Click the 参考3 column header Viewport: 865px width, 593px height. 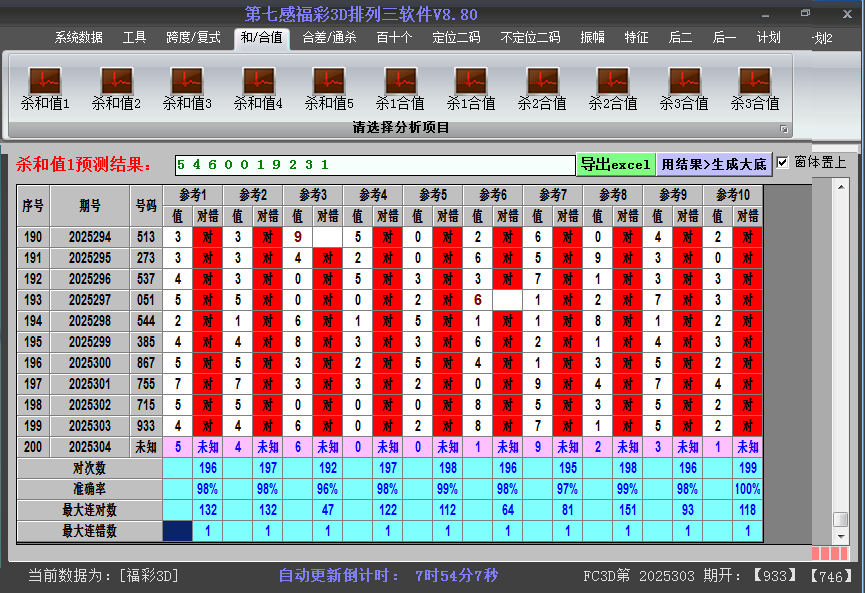[x=313, y=194]
